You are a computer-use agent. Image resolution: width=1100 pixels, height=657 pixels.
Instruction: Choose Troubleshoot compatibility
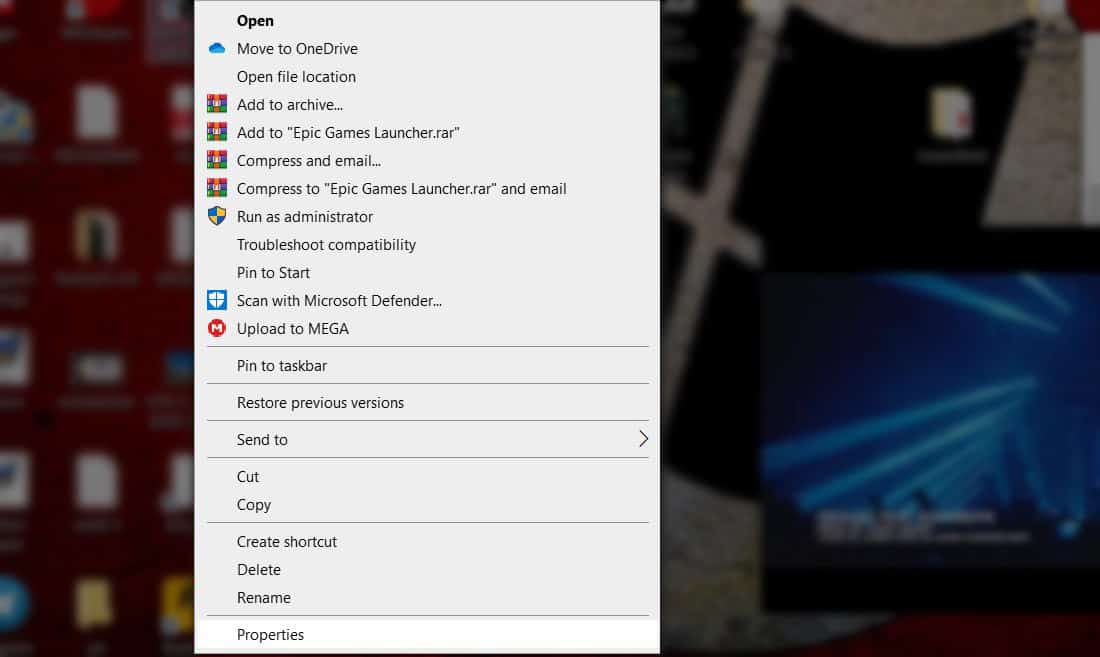click(x=427, y=245)
